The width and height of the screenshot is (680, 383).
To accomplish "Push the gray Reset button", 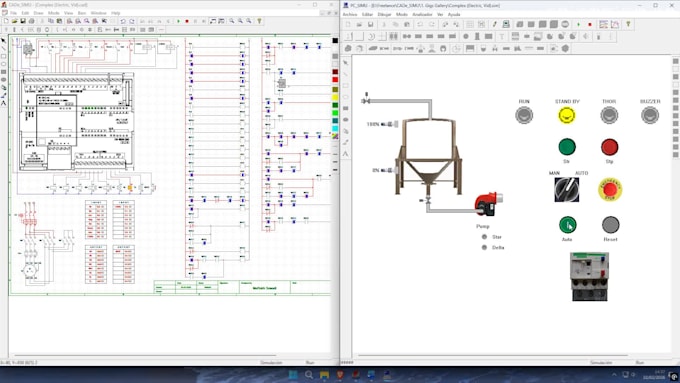I will click(x=610, y=225).
